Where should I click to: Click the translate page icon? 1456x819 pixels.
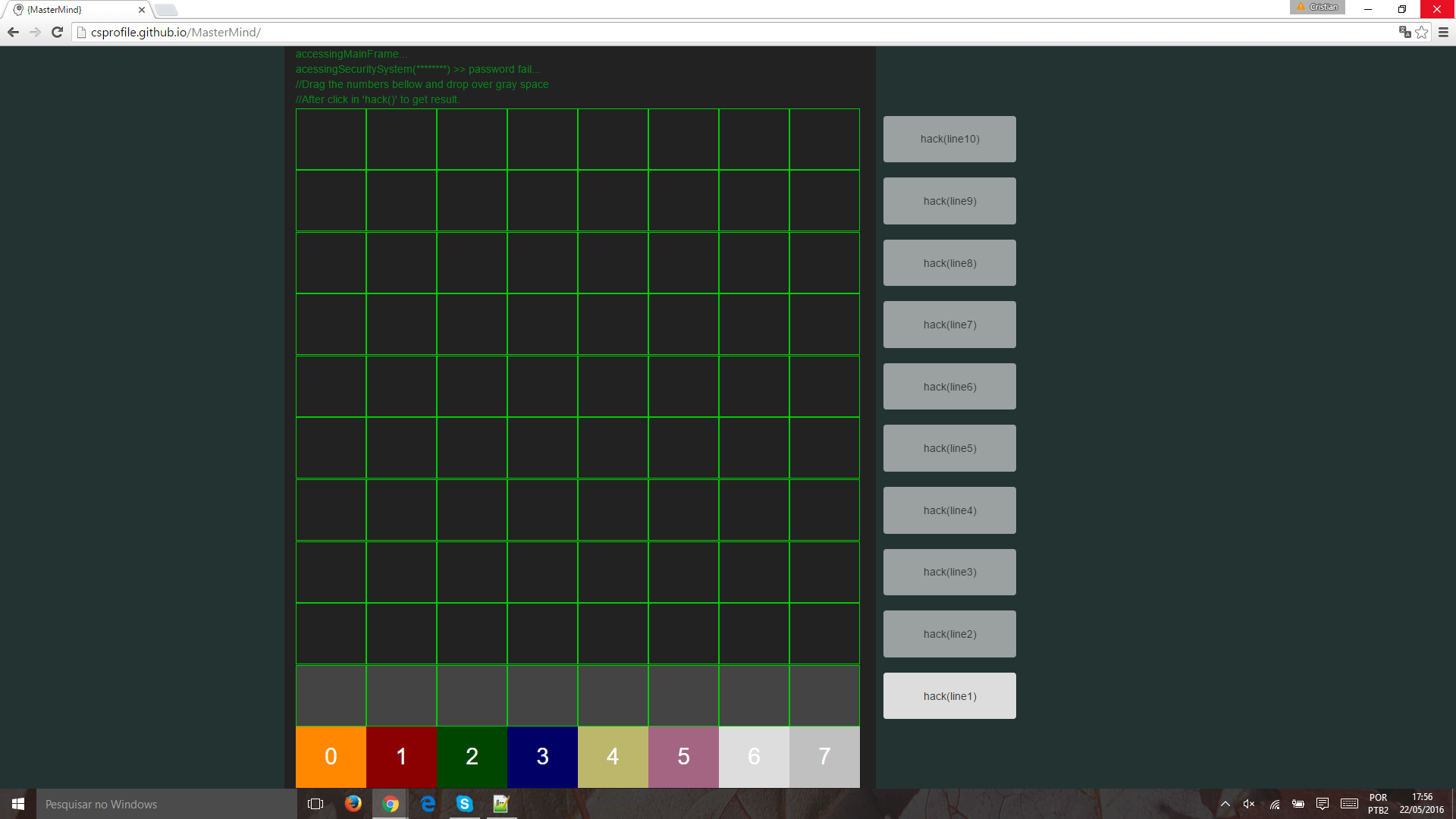pos(1404,32)
